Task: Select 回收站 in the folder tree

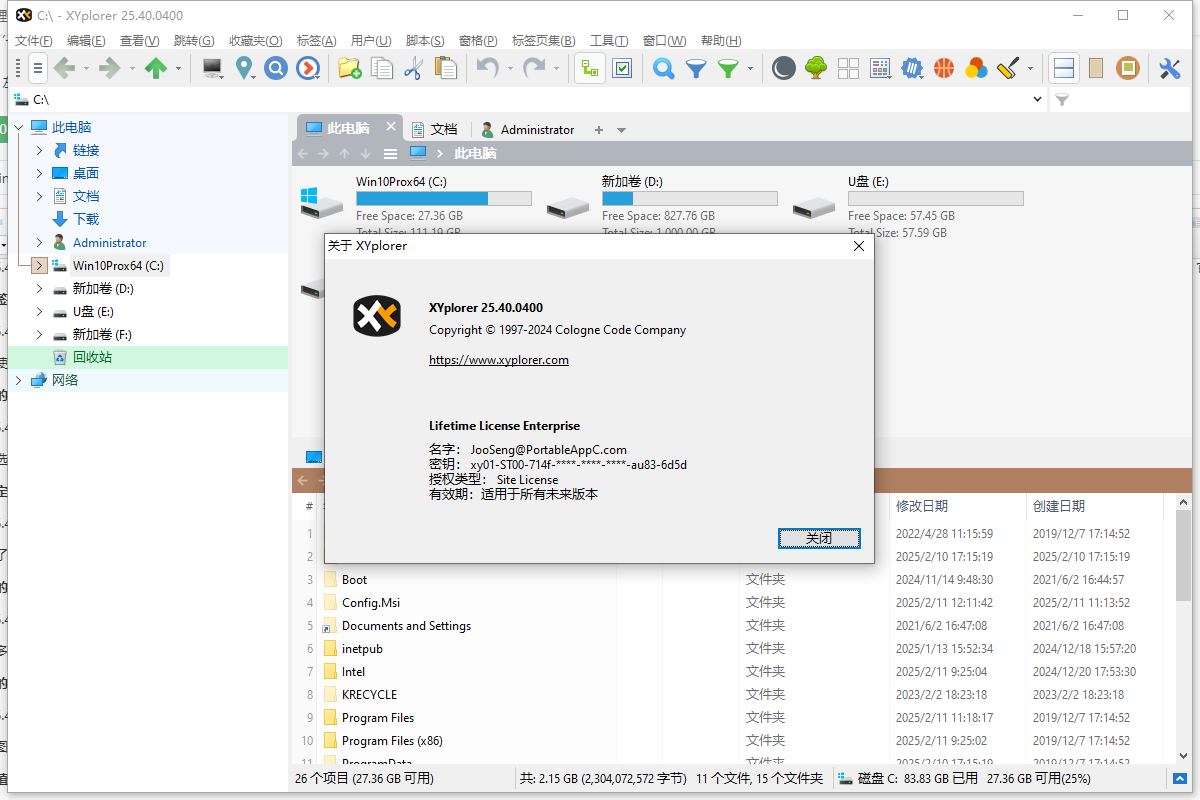Action: pyautogui.click(x=92, y=357)
